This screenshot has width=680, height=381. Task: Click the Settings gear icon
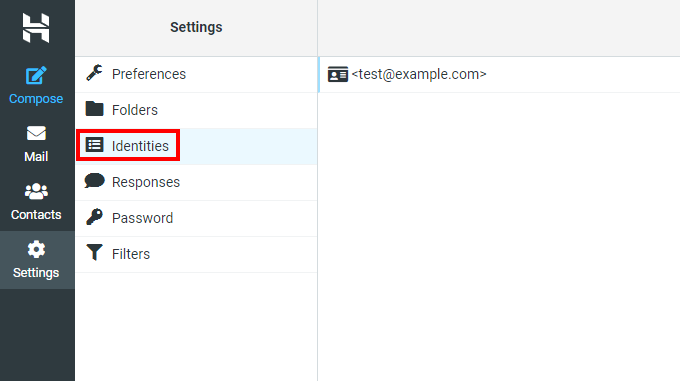coord(36,249)
